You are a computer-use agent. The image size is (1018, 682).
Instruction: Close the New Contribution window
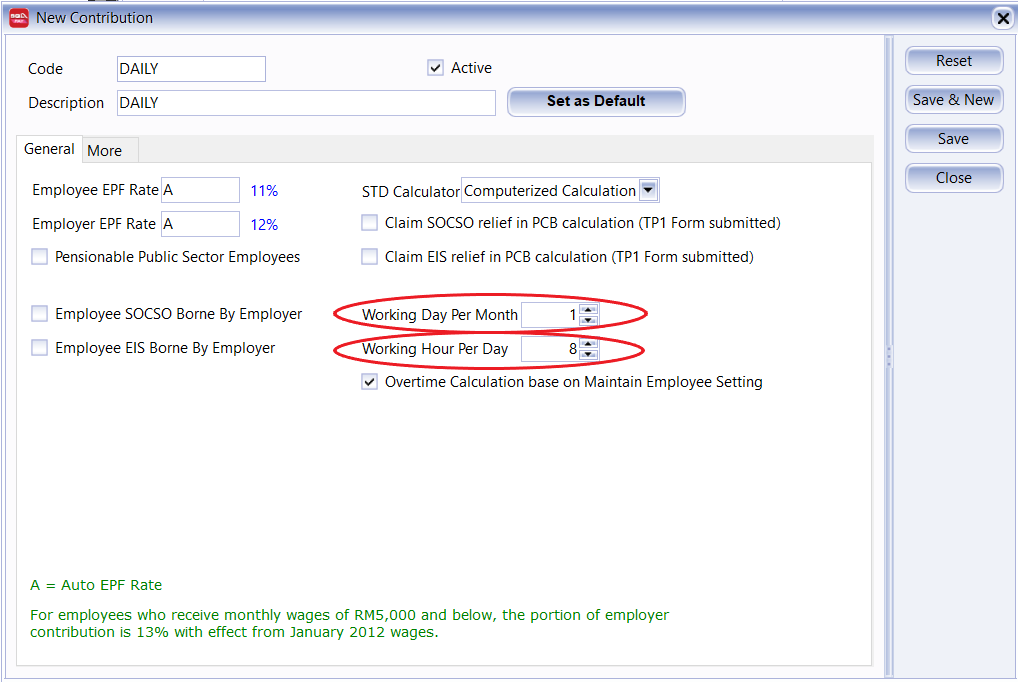[x=1003, y=18]
